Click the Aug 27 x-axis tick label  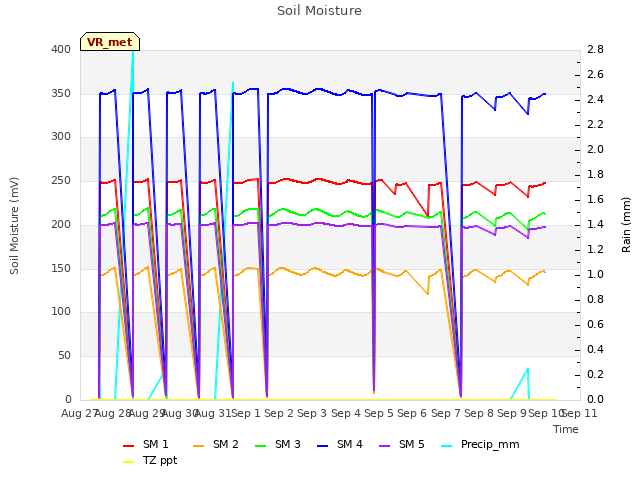[x=79, y=413]
